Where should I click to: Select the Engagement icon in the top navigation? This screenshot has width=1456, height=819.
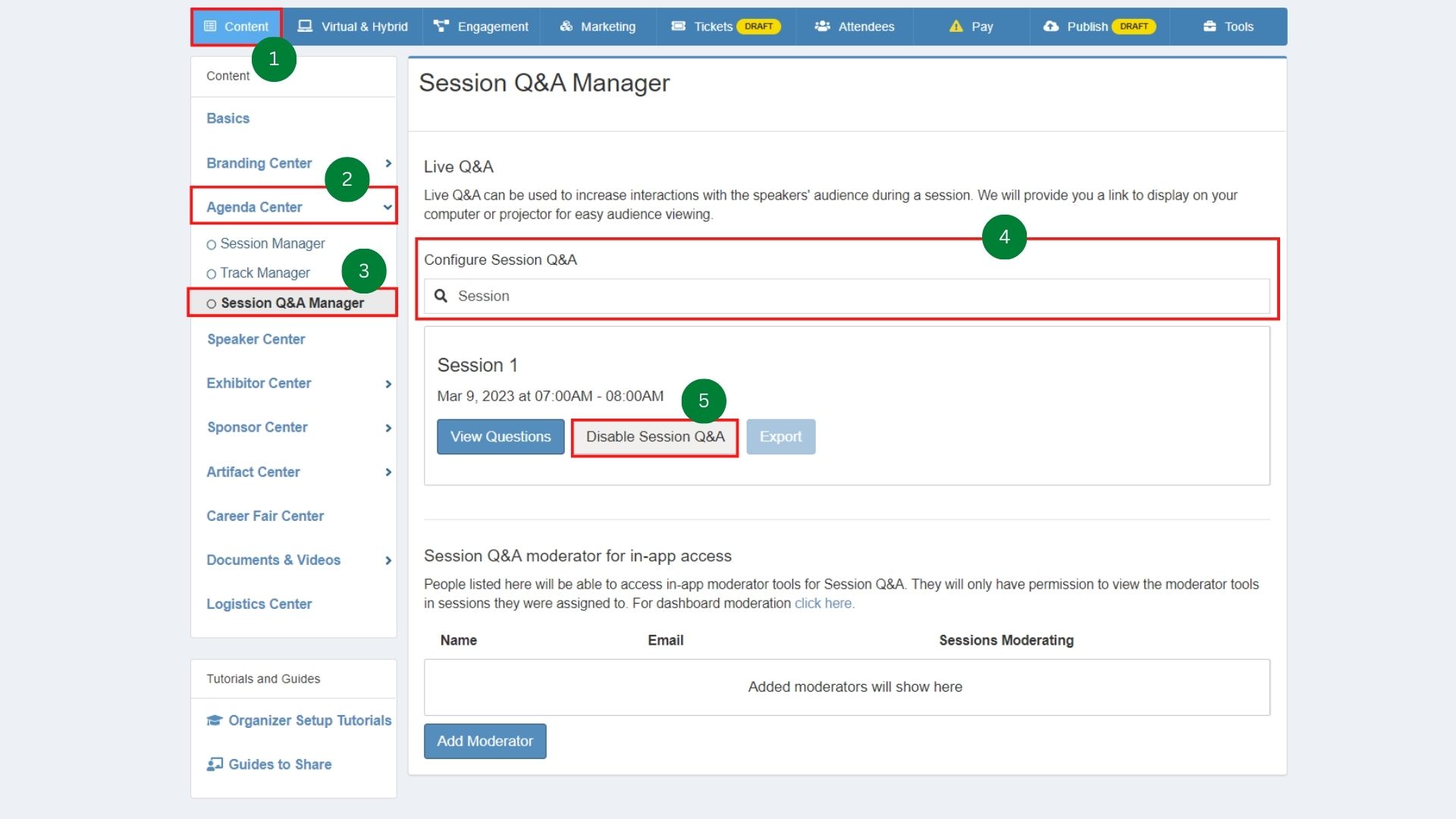click(442, 26)
